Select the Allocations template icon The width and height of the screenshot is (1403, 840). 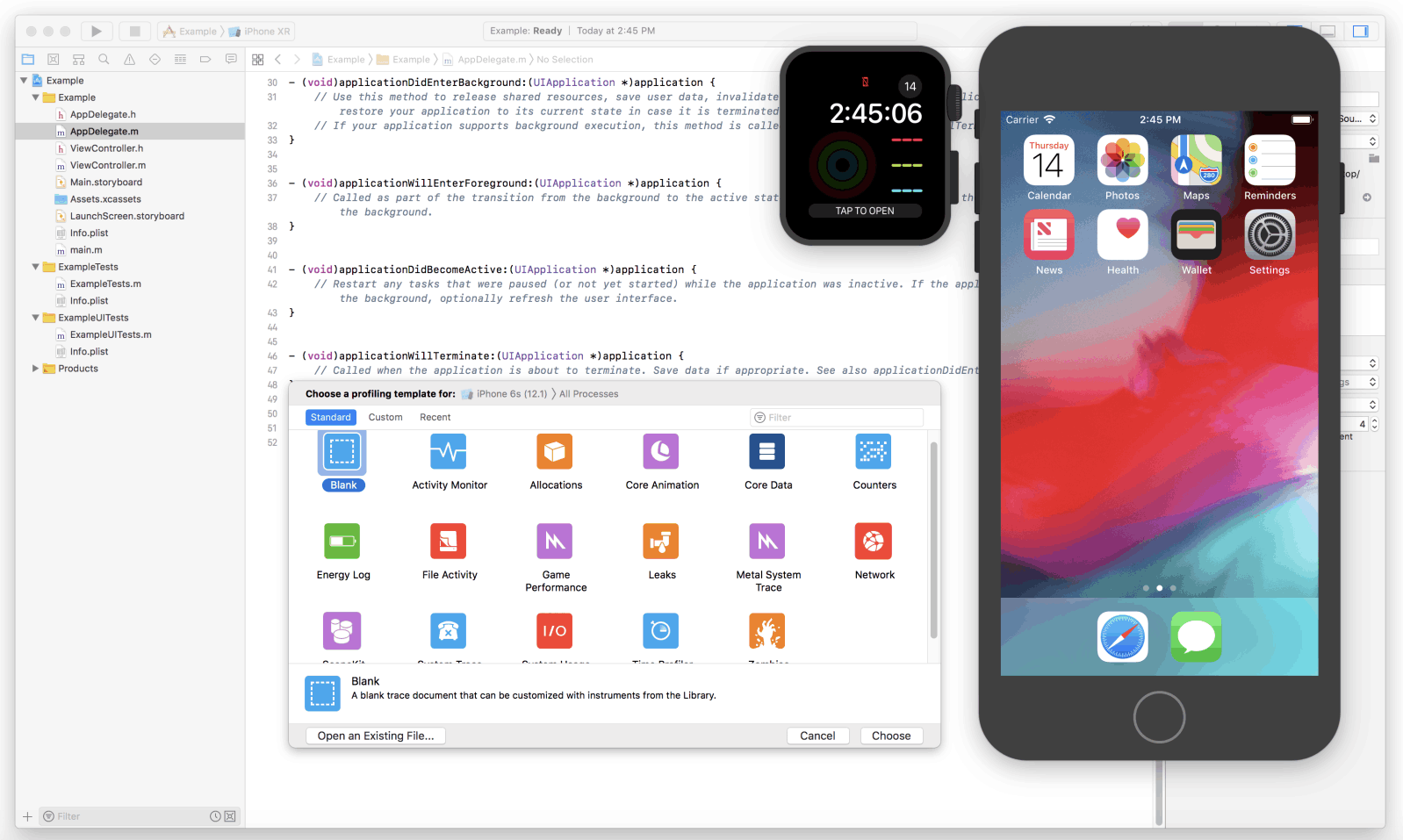tap(555, 451)
